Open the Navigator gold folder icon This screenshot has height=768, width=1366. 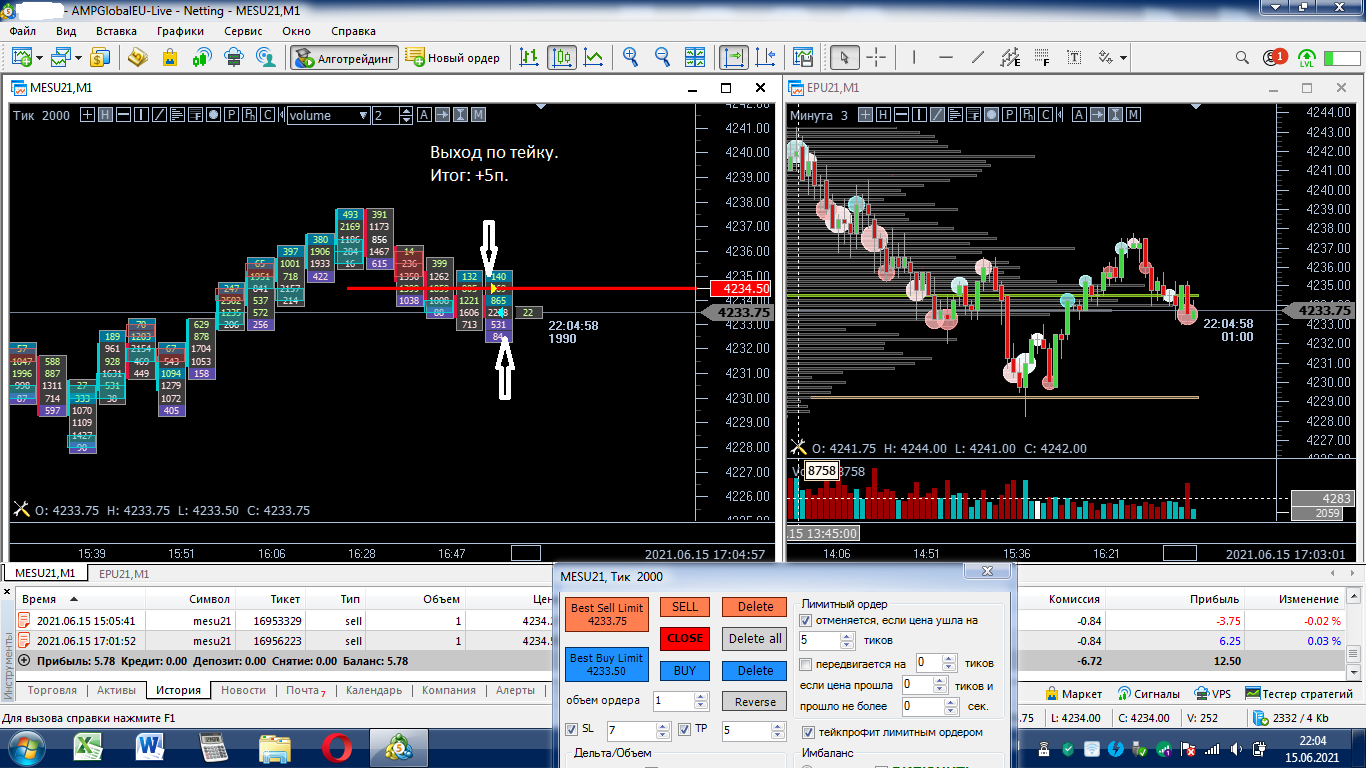(137, 57)
